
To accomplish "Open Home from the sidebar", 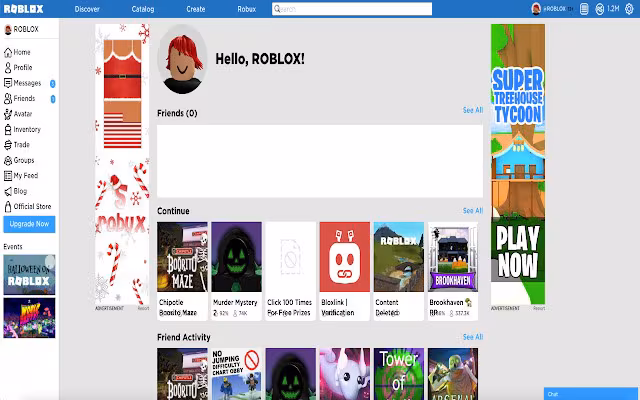I will click(17, 52).
